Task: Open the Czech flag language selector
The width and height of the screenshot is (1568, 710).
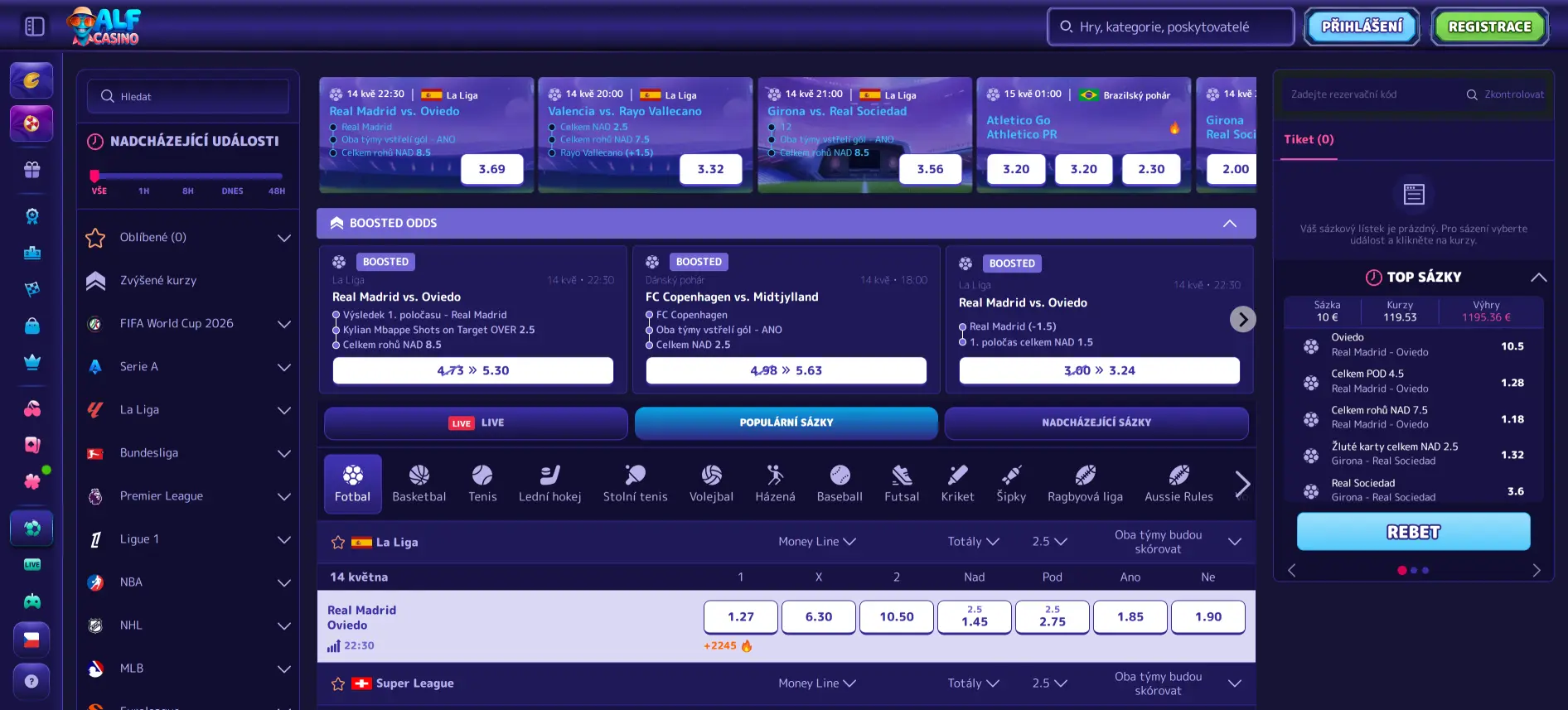Action: 31,640
